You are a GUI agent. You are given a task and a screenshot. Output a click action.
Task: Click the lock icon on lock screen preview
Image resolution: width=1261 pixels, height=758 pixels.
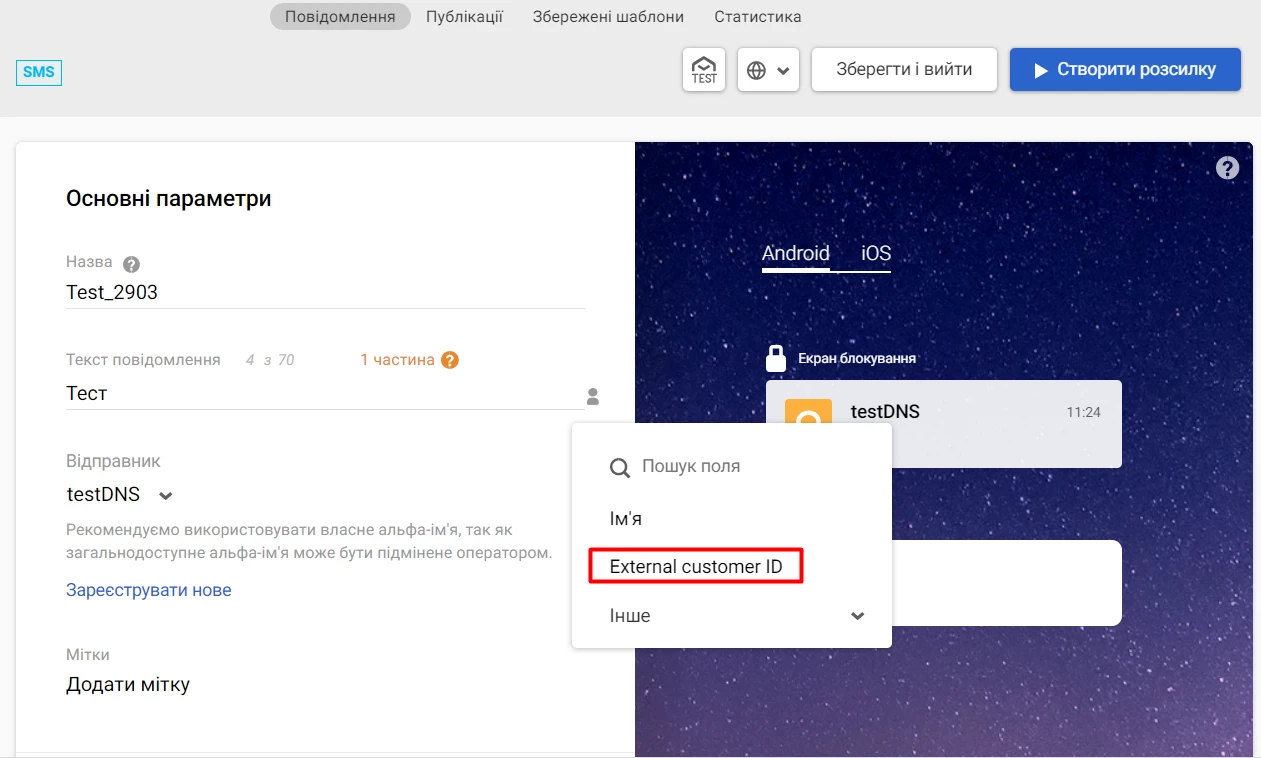(x=775, y=358)
